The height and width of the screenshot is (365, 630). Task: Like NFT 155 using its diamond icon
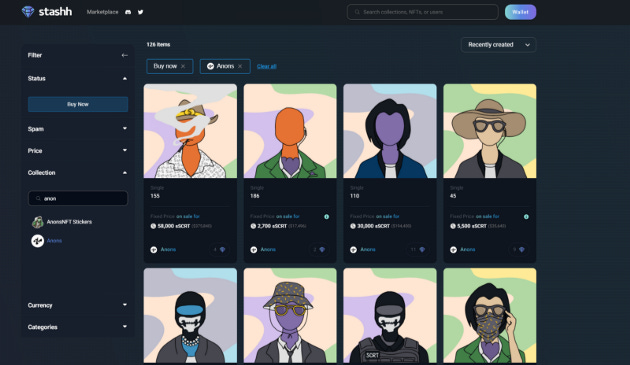point(223,250)
